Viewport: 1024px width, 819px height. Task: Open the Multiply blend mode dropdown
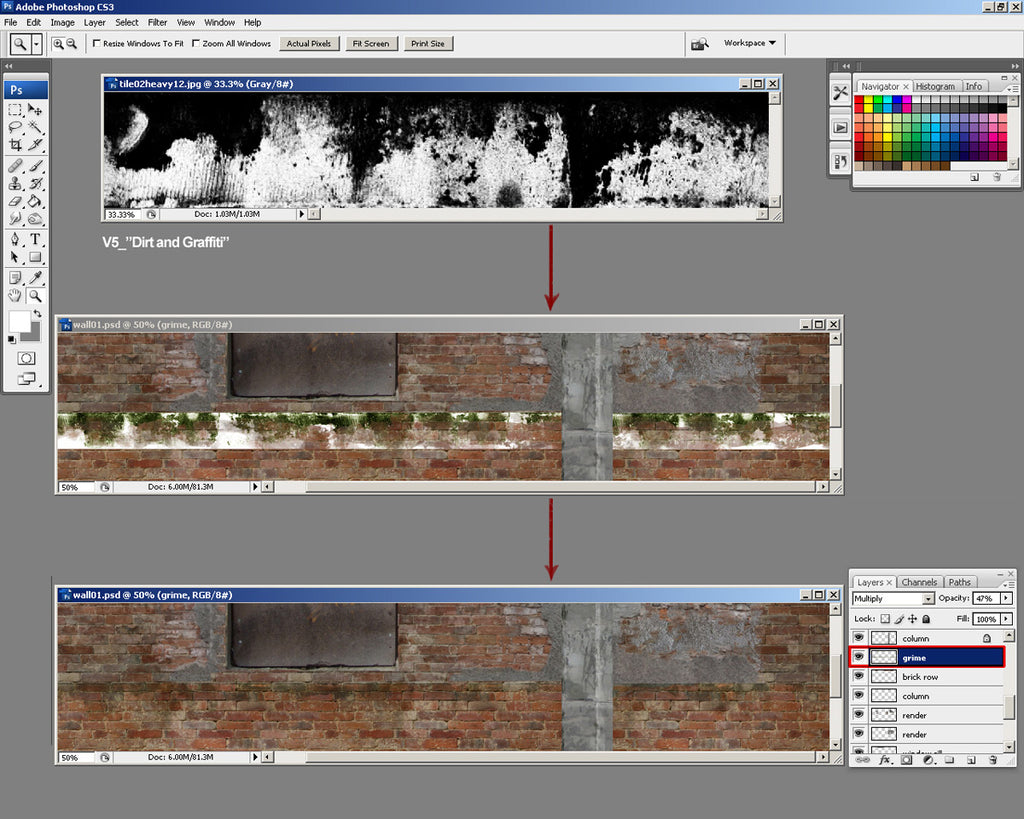[x=893, y=599]
